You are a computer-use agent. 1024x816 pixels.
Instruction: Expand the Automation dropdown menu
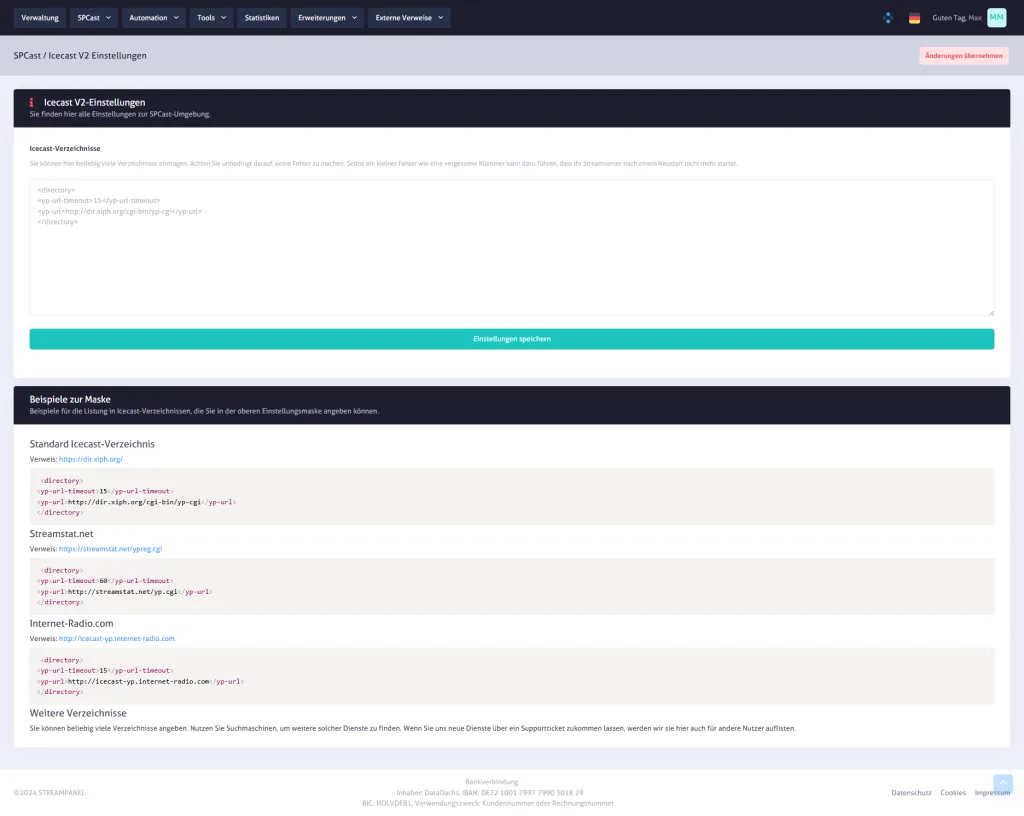point(154,18)
